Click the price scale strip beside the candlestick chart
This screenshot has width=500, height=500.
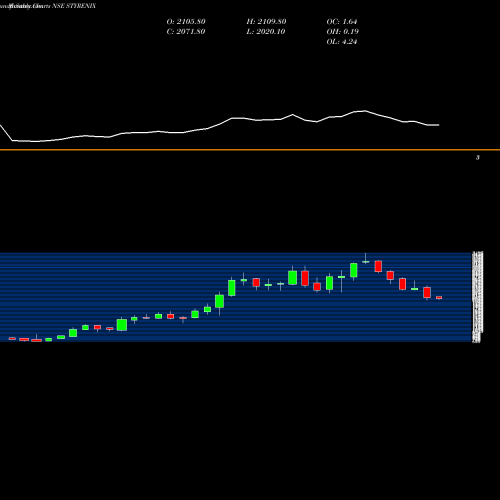pyautogui.click(x=477, y=297)
